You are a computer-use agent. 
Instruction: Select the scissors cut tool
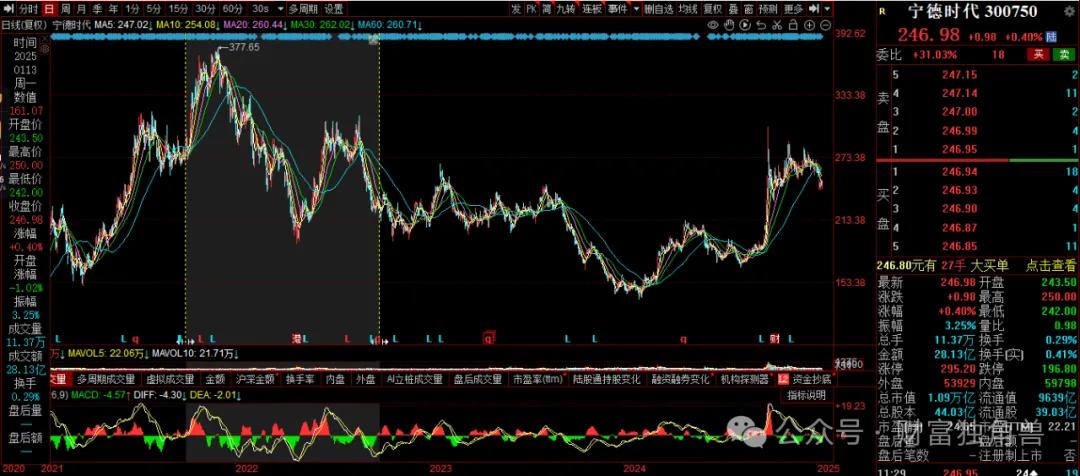pos(776,25)
